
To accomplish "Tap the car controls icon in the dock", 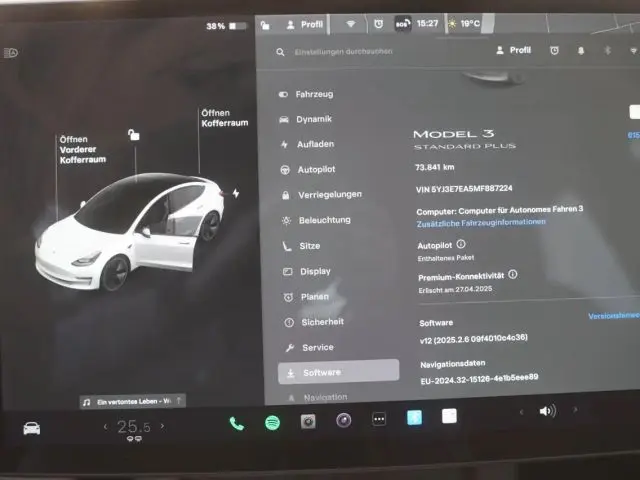I will pos(31,429).
